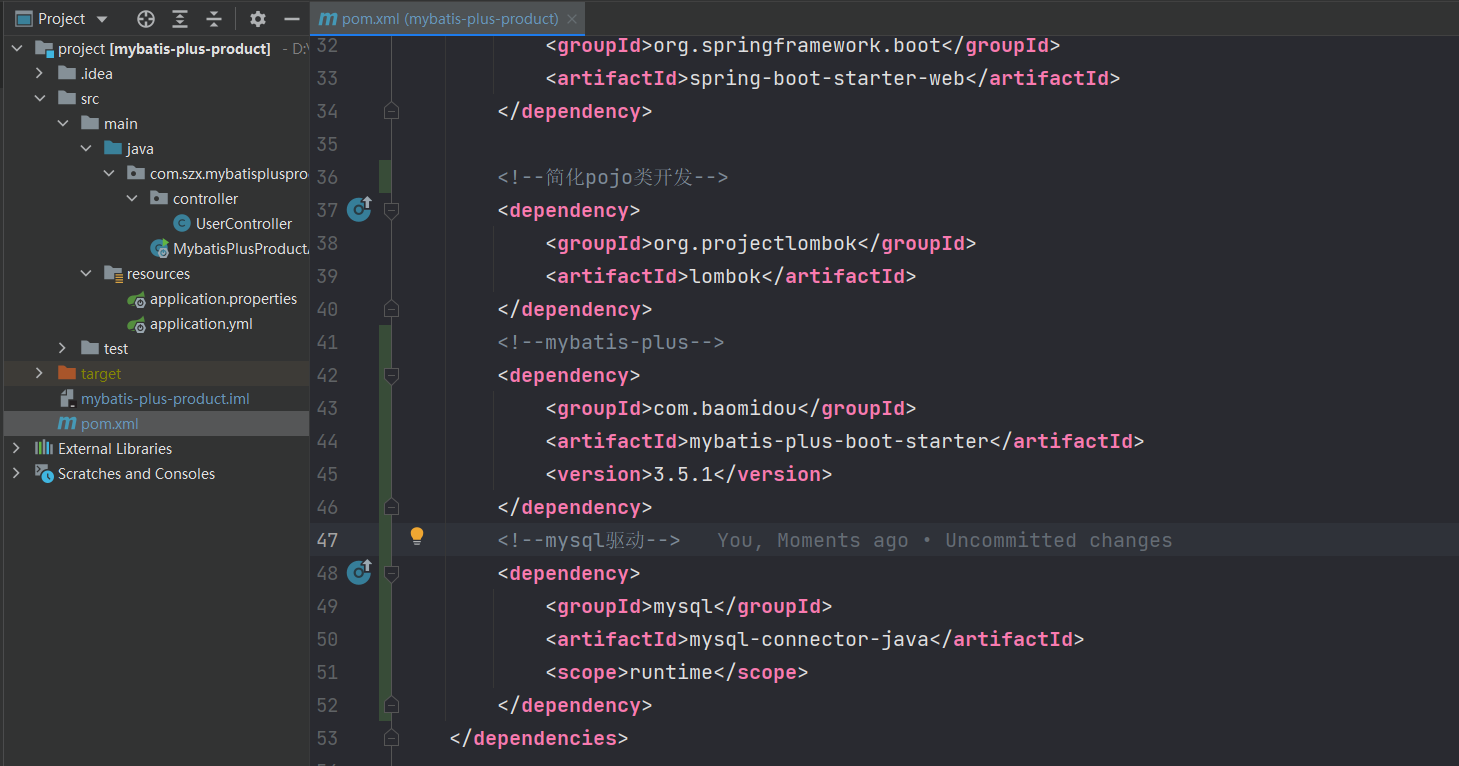
Task: Collapse the src folder
Action: coord(39,98)
